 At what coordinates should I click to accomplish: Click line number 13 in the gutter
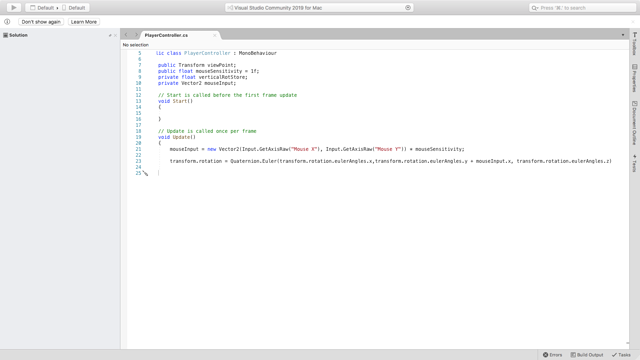[138, 101]
